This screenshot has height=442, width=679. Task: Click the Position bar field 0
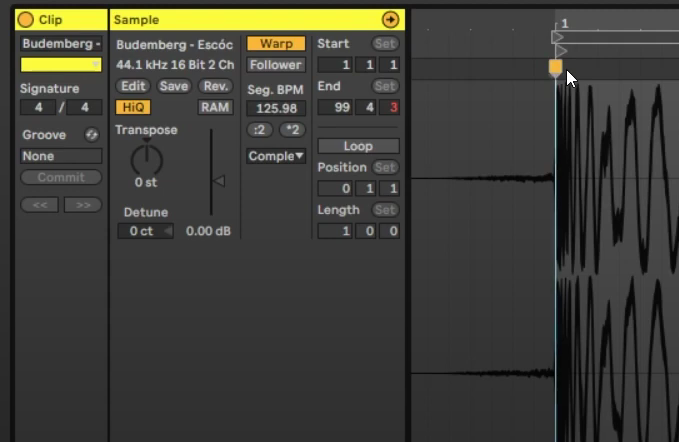coord(335,188)
